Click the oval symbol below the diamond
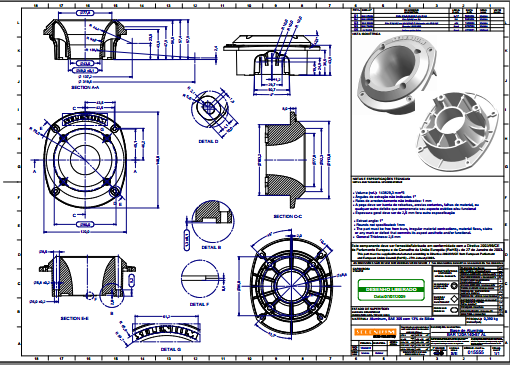510x365 pixels. [454, 310]
